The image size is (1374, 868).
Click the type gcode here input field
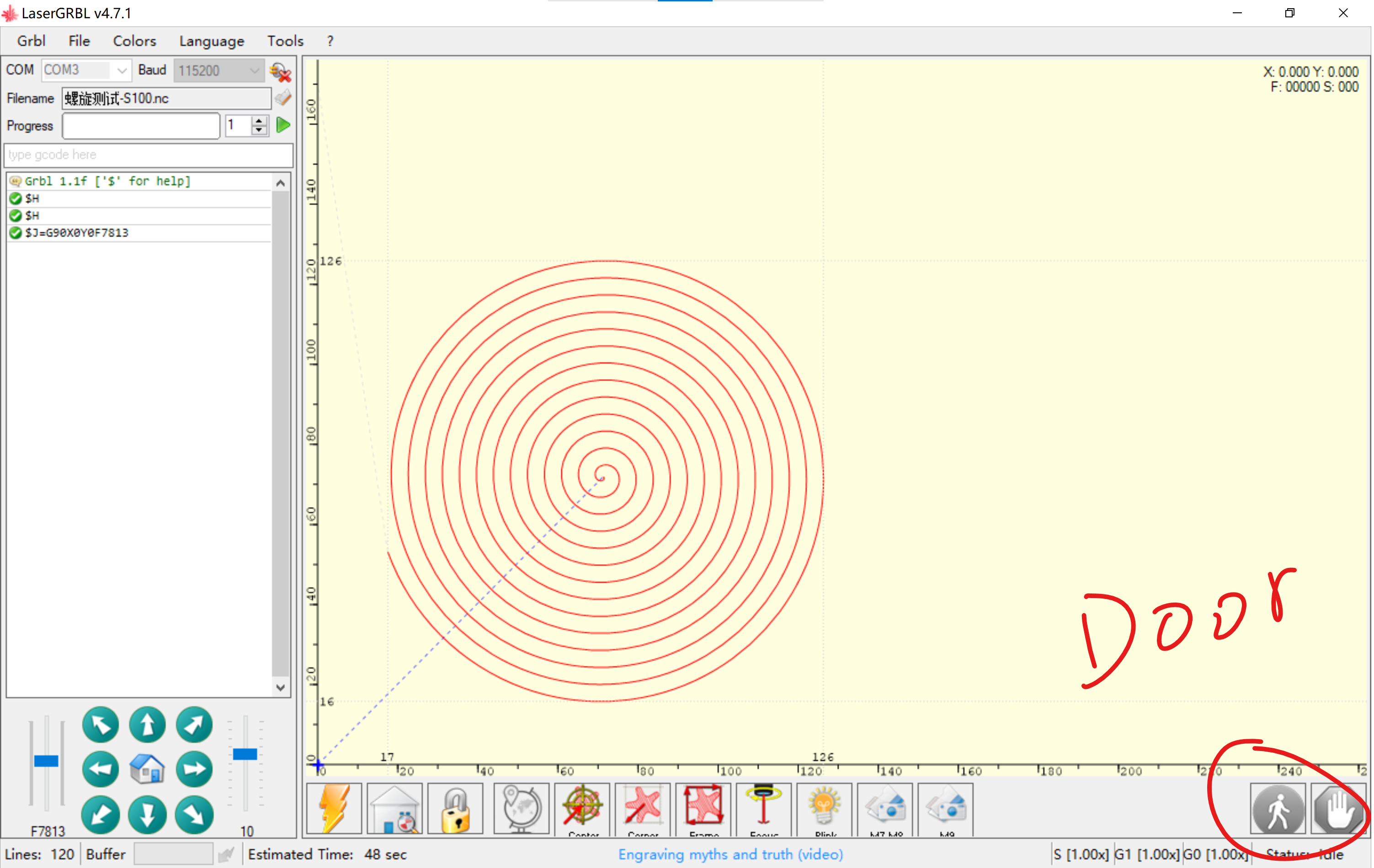[x=149, y=154]
